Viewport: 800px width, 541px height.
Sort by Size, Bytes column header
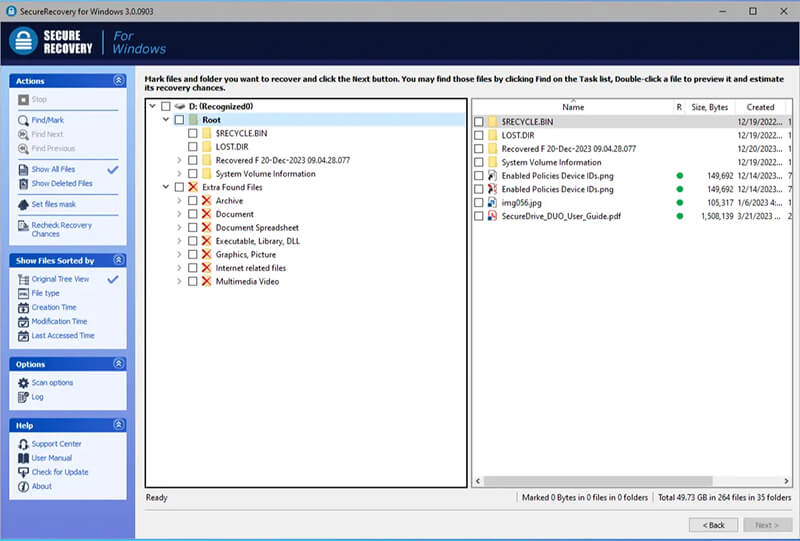(709, 107)
